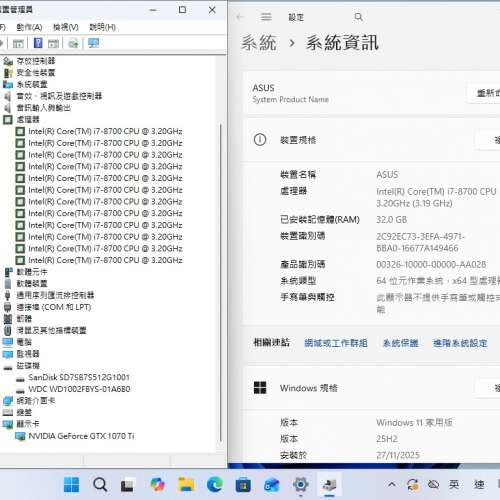
Task: Select the 軟體元件 category
Action: click(x=32, y=272)
